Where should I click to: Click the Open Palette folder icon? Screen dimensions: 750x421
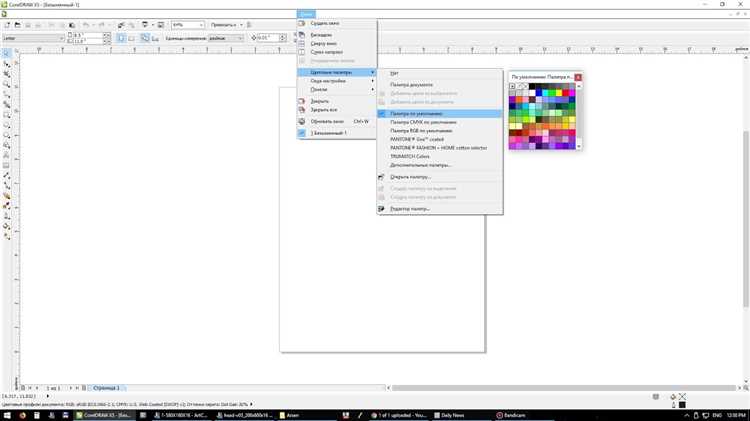point(381,177)
